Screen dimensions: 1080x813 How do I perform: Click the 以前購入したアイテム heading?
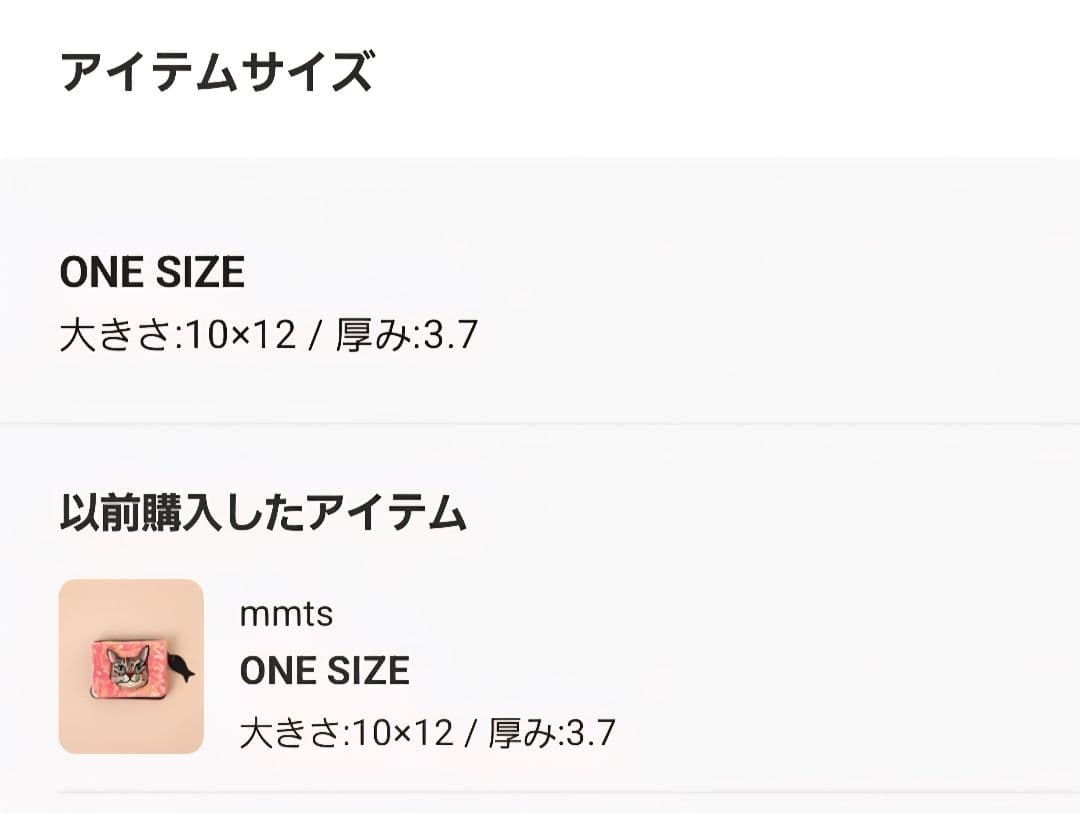click(x=263, y=513)
